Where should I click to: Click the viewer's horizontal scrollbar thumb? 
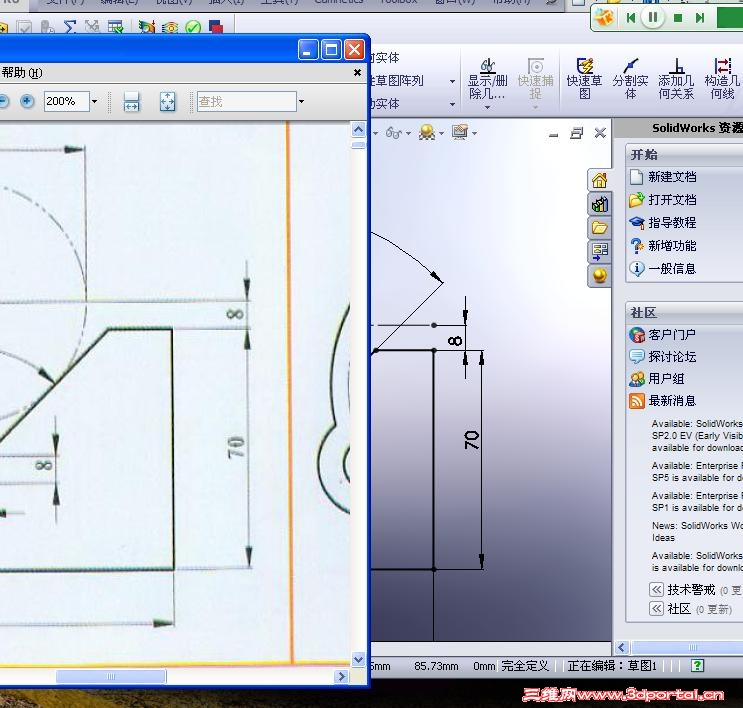click(x=111, y=676)
